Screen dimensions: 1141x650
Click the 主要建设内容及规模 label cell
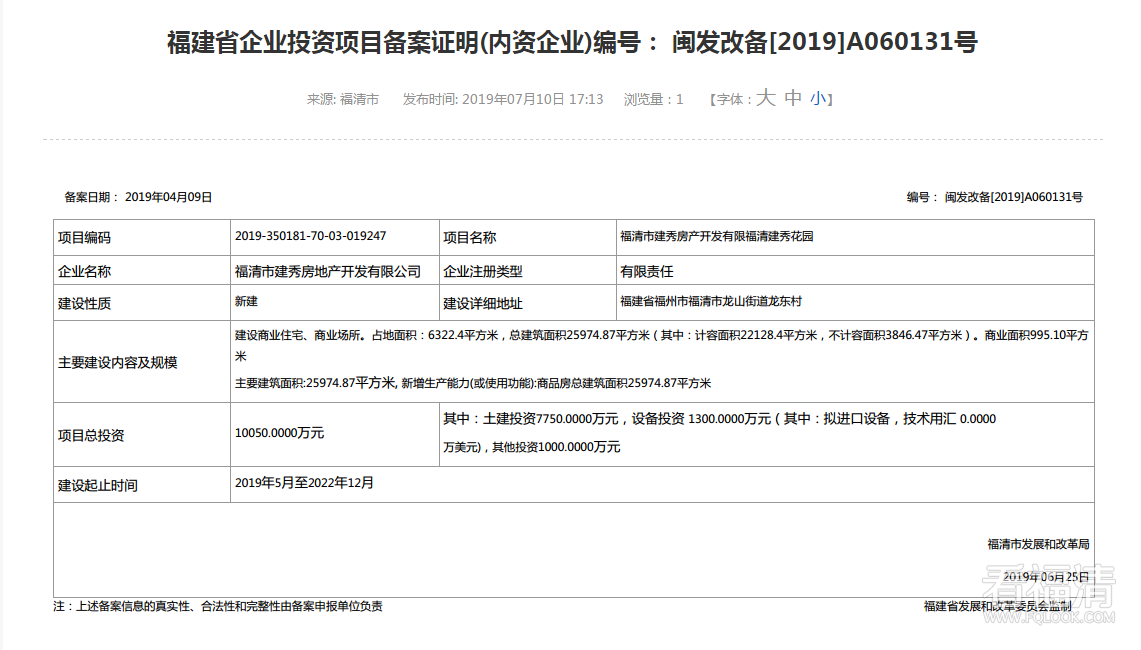pos(142,362)
